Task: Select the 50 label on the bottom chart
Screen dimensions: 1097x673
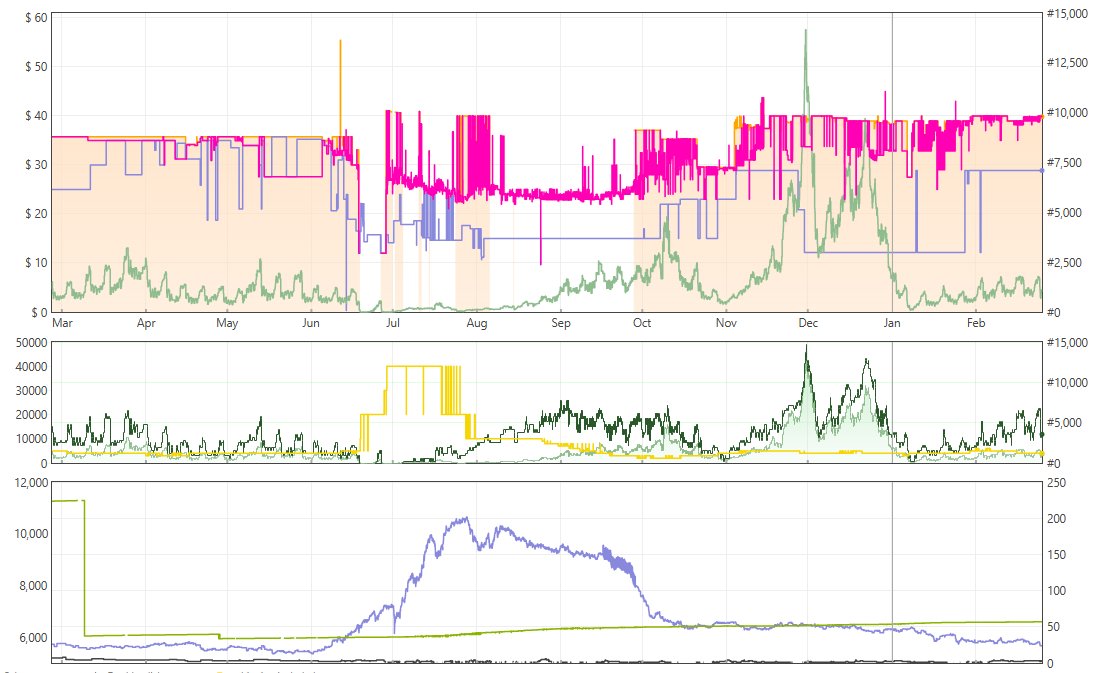Action: pos(1054,627)
